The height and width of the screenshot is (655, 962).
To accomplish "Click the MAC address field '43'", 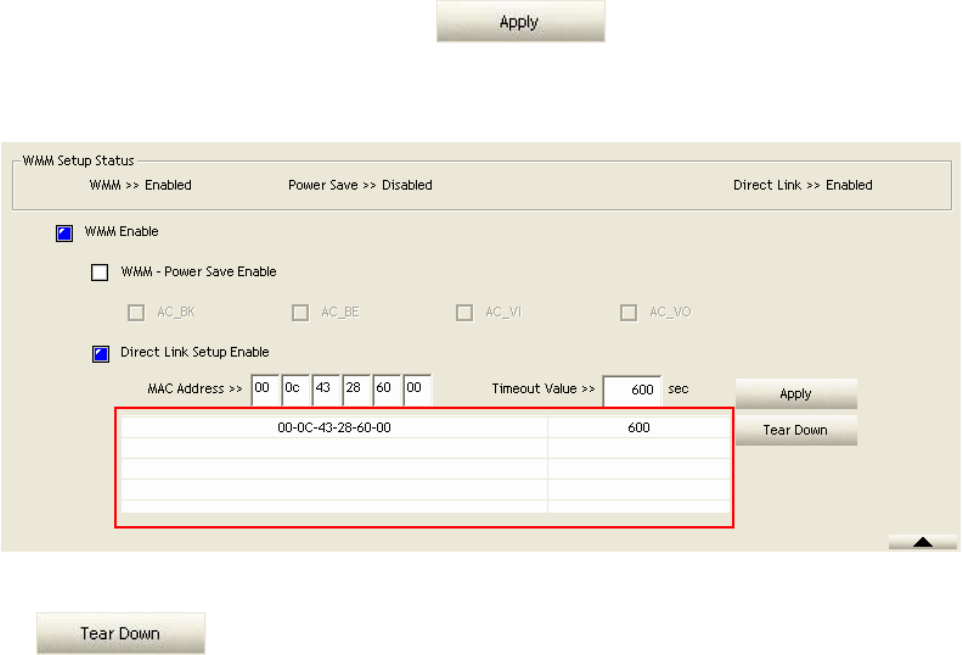I will tap(326, 389).
